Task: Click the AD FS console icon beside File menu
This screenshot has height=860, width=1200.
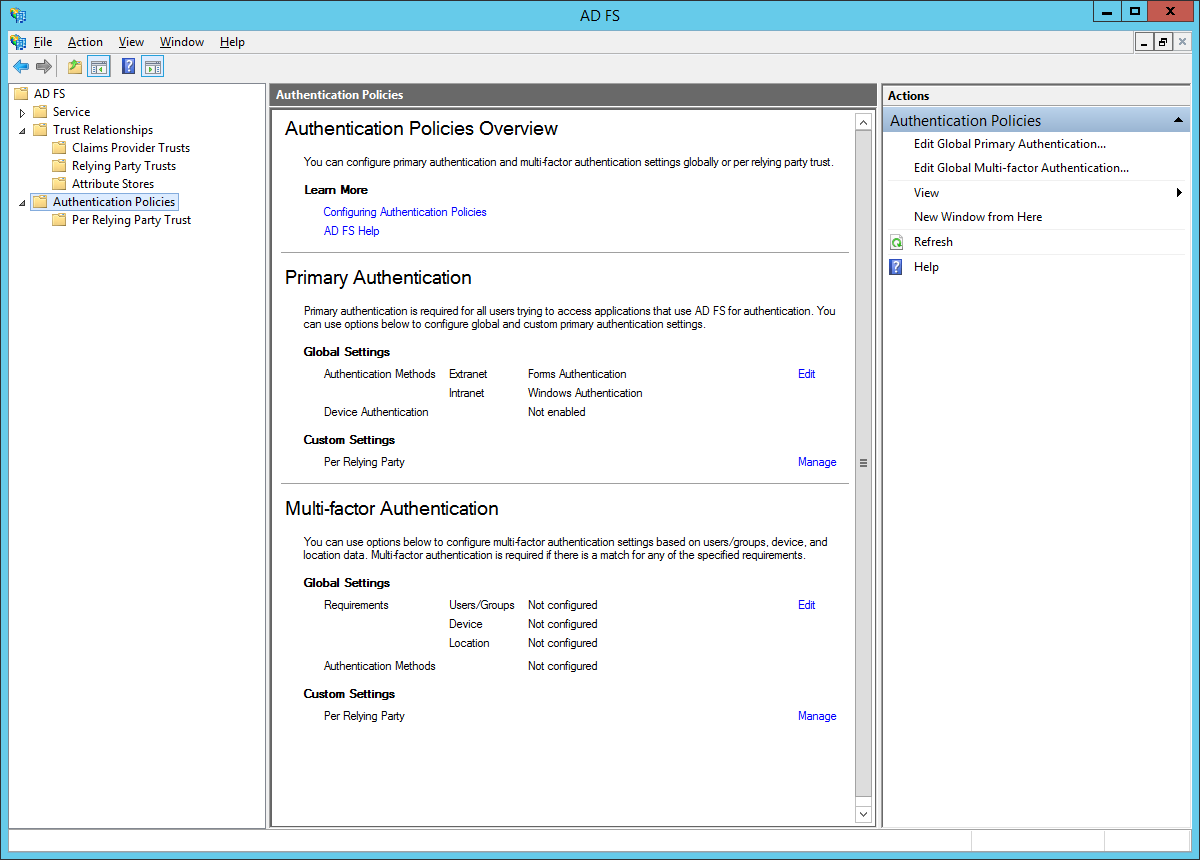Action: click(18, 42)
